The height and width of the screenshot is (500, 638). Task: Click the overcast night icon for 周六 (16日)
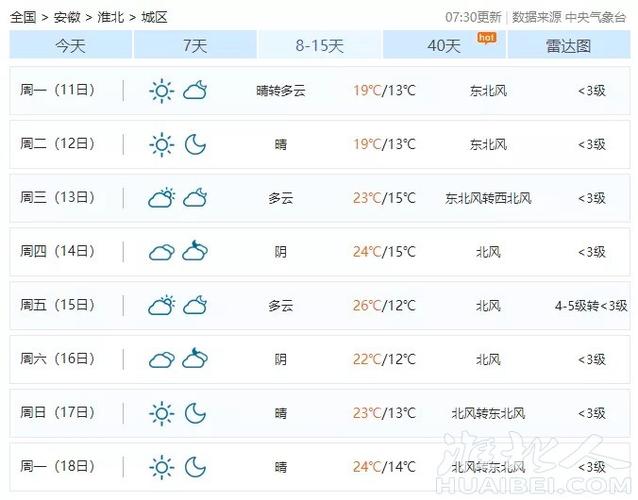tap(195, 358)
